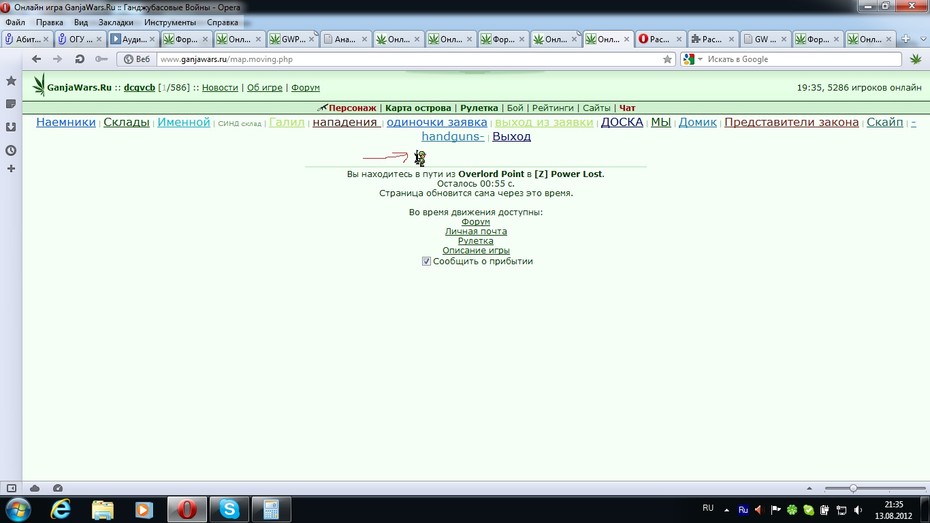Viewport: 930px width, 523px height.
Task: Open the sidebar Notes panel icon
Action: pos(11,104)
